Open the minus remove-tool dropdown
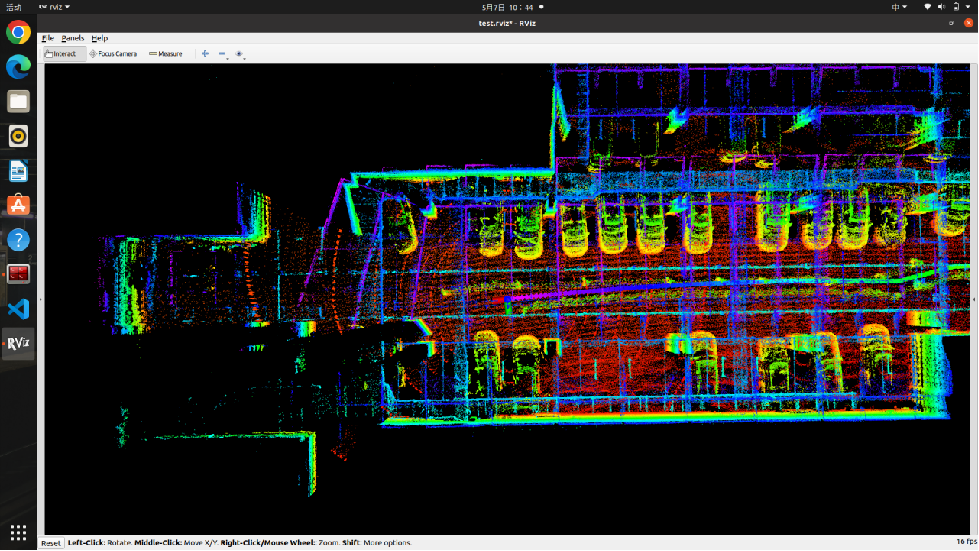Viewport: 979px width, 551px height. pos(223,54)
